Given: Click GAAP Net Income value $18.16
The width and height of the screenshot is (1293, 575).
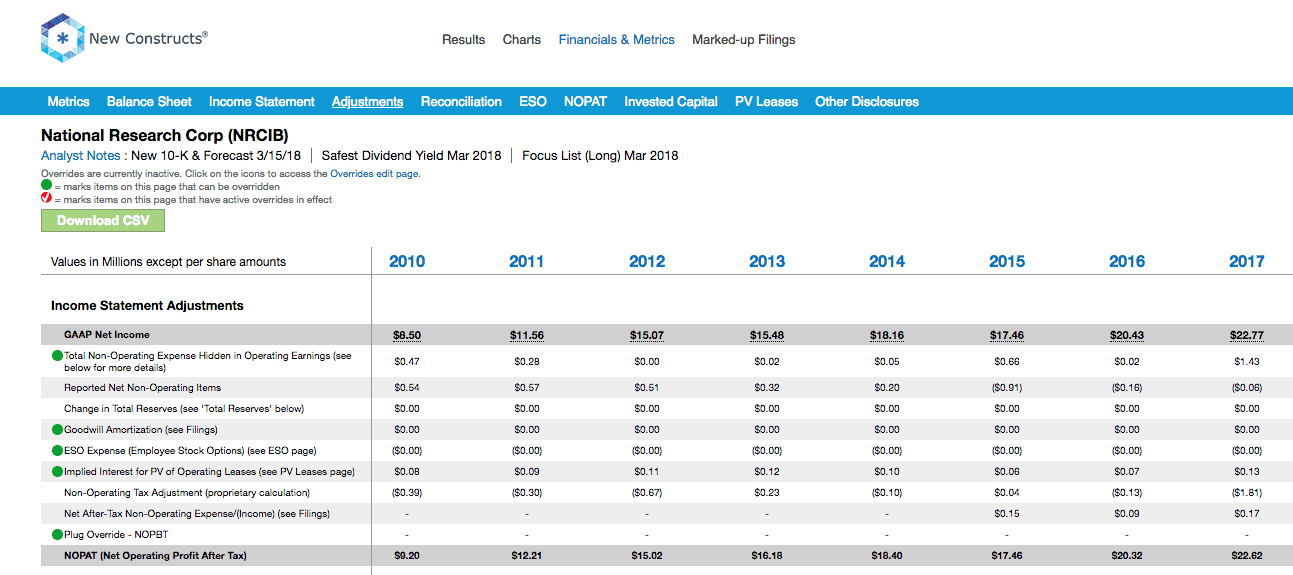Looking at the screenshot, I should [887, 335].
